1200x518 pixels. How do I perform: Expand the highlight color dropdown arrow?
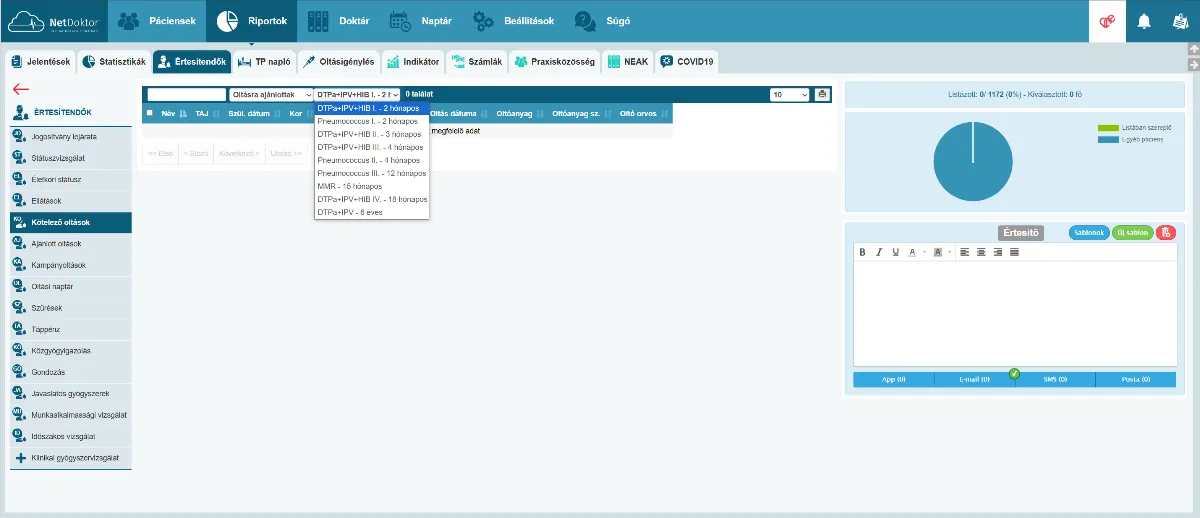(949, 252)
